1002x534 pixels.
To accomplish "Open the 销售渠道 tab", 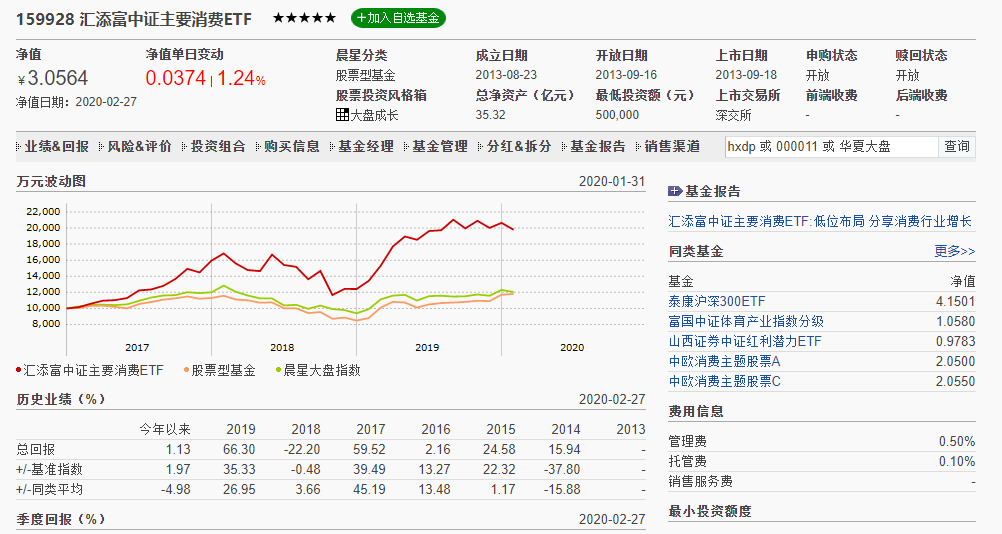I will coord(672,146).
